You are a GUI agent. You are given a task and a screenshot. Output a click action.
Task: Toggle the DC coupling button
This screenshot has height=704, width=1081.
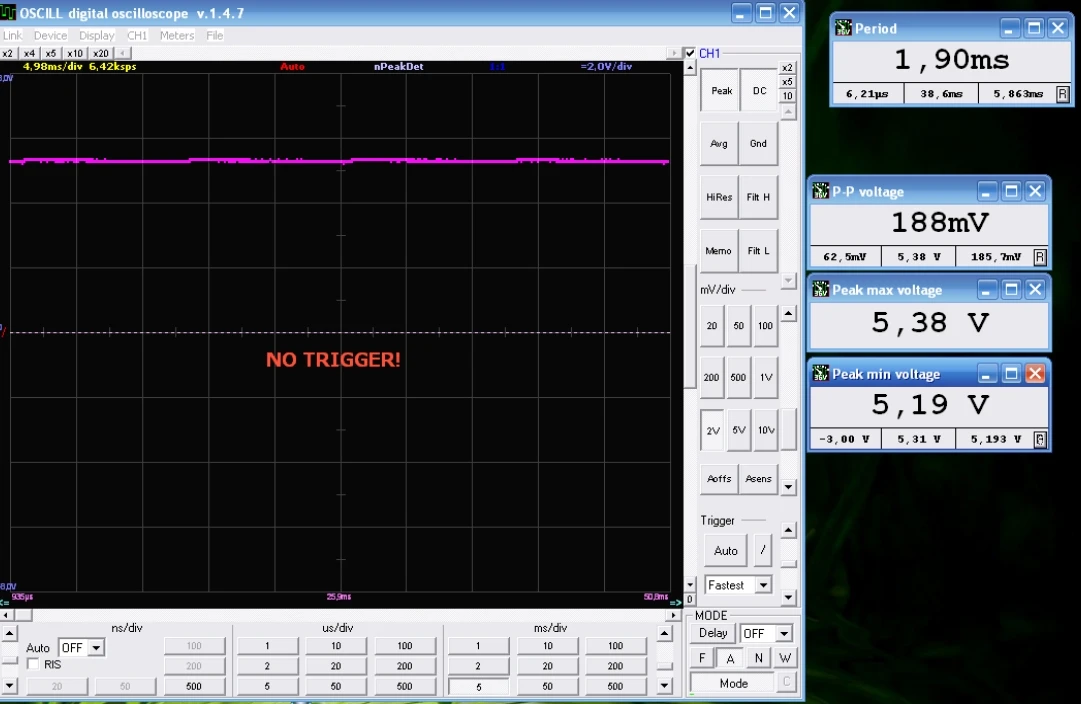(x=759, y=91)
